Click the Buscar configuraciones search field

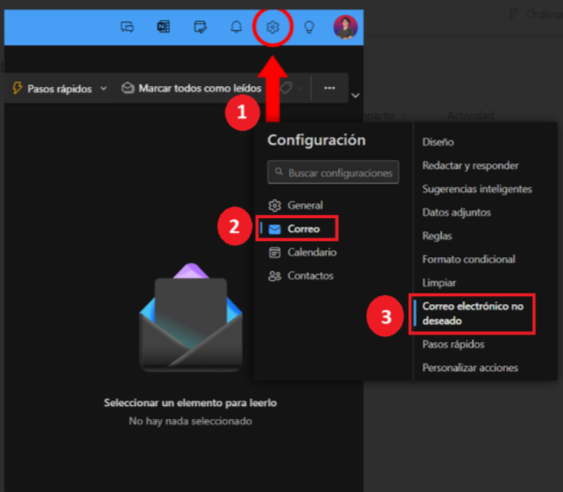pyautogui.click(x=333, y=172)
